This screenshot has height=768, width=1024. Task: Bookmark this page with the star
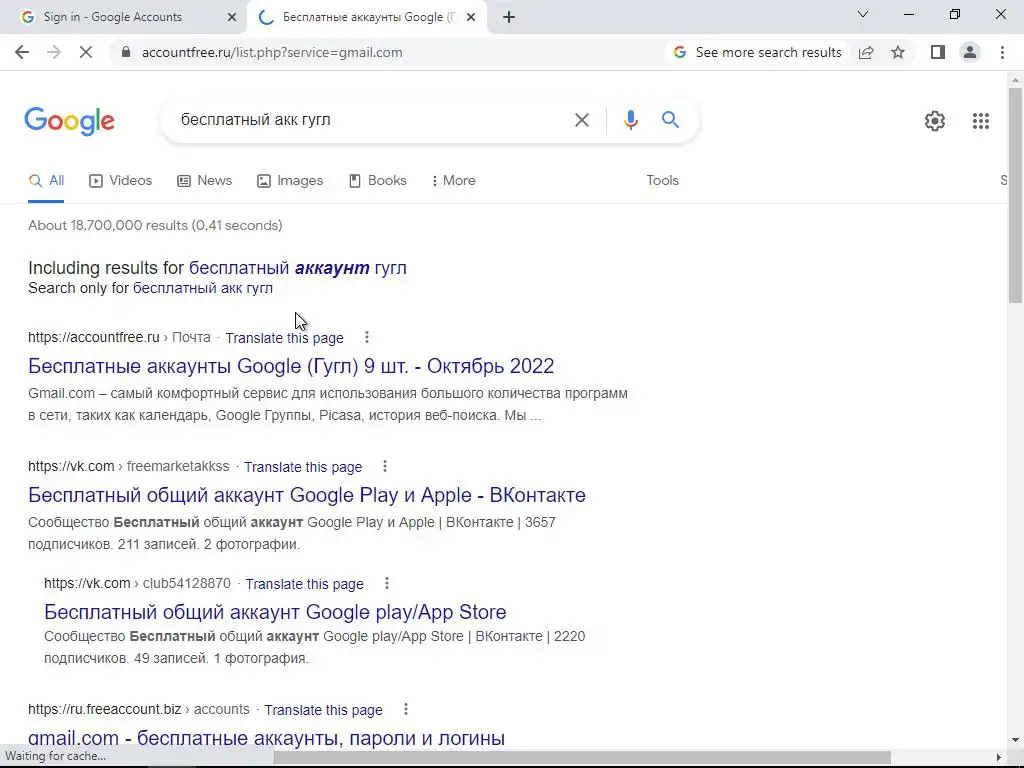pyautogui.click(x=898, y=52)
